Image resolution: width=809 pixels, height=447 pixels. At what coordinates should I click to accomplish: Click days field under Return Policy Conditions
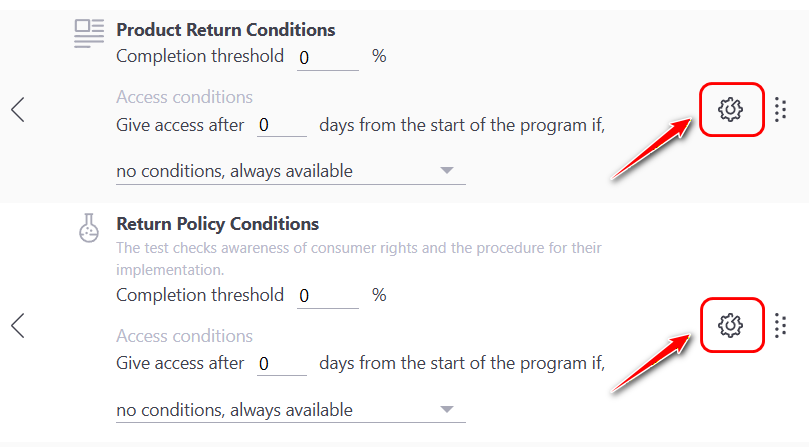tap(281, 365)
